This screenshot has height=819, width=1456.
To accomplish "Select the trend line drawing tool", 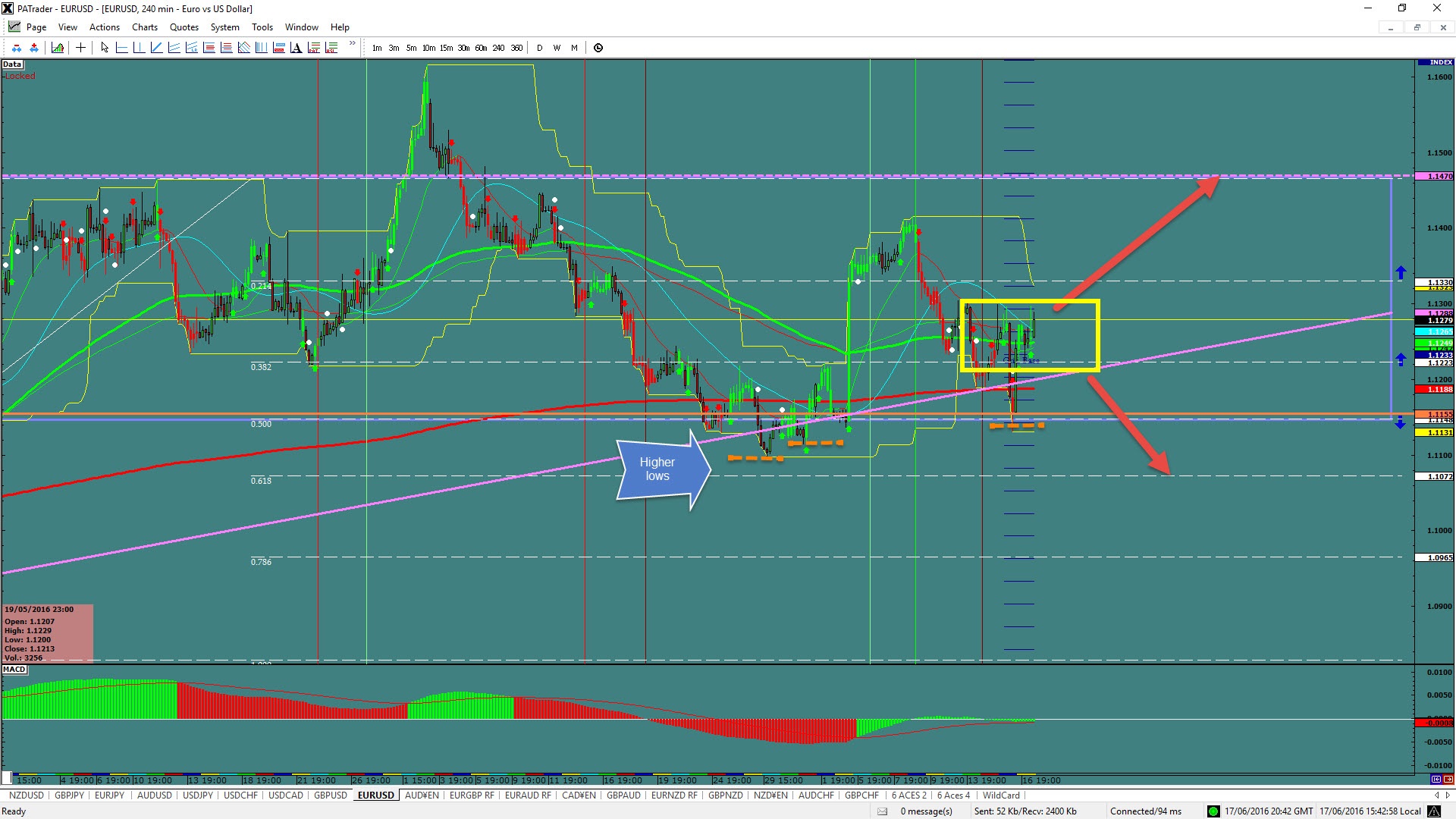I will [x=156, y=48].
